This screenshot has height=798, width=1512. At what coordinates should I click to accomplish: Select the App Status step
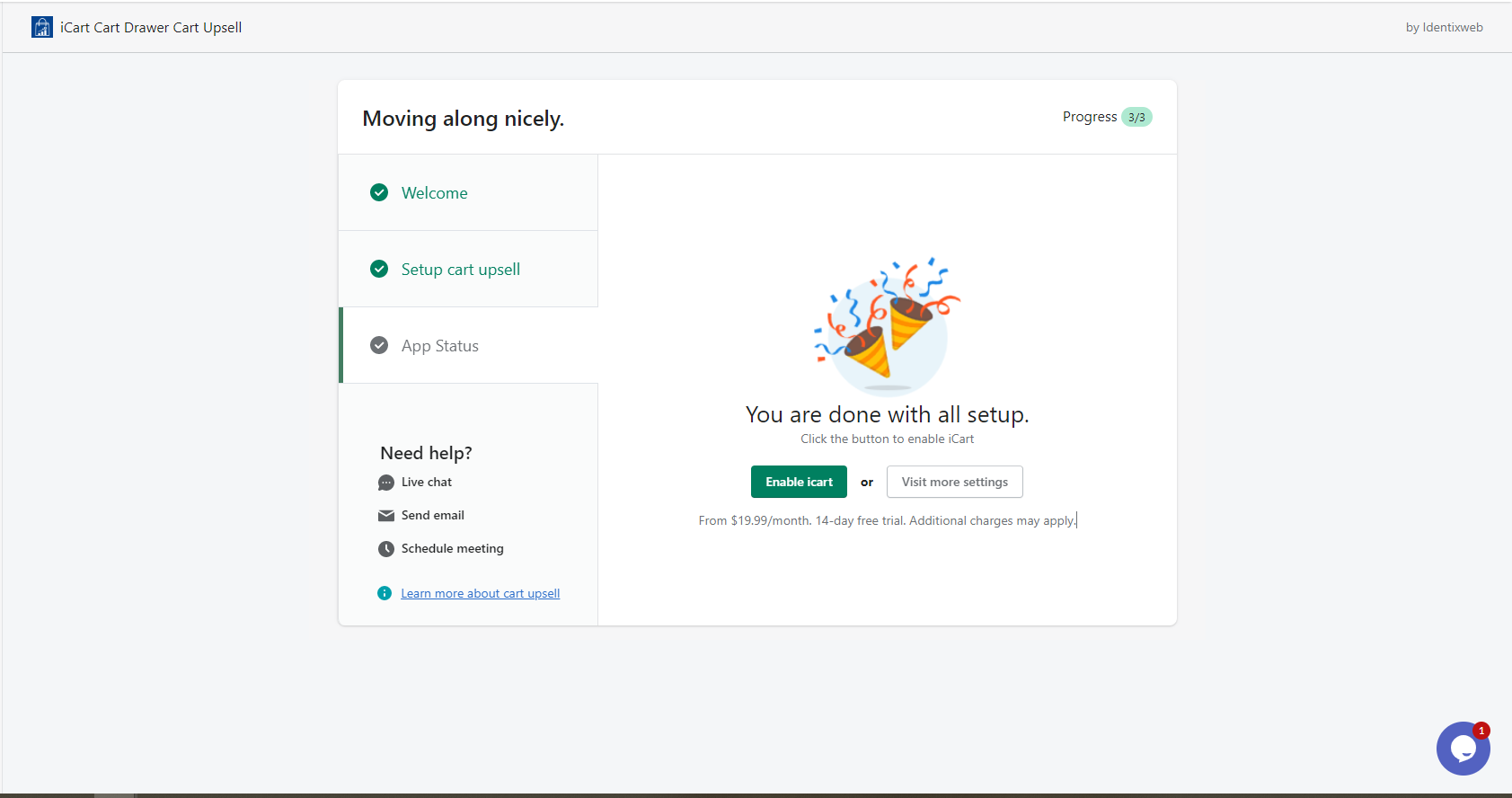coord(468,345)
